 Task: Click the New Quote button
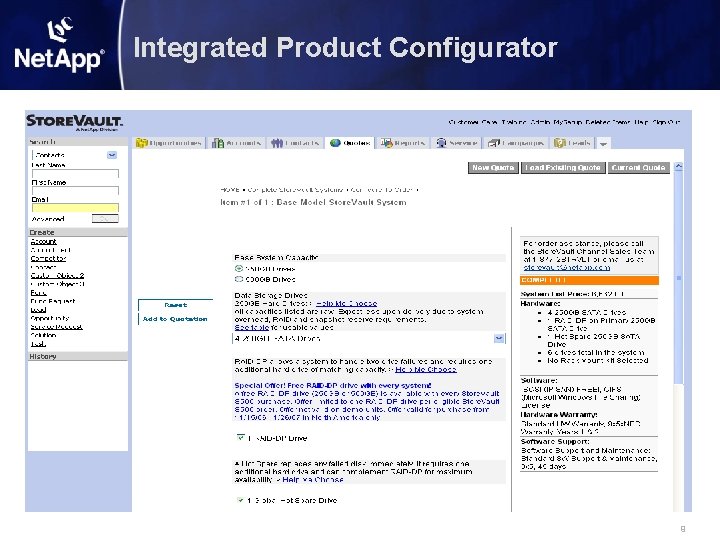click(493, 168)
